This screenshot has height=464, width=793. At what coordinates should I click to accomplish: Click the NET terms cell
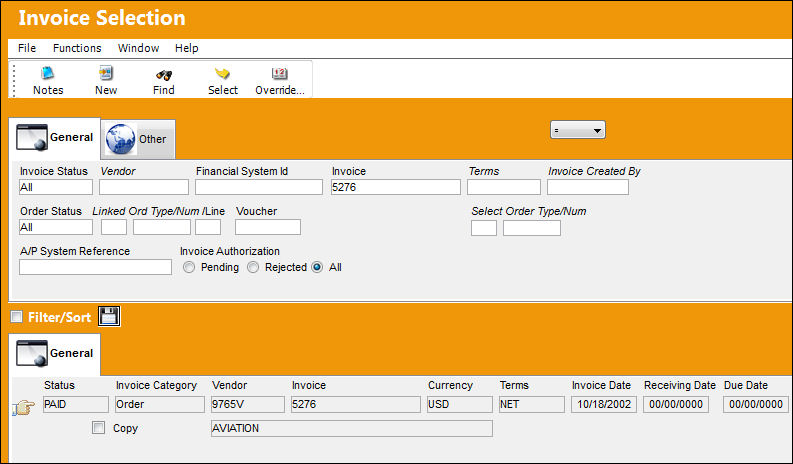coord(532,404)
